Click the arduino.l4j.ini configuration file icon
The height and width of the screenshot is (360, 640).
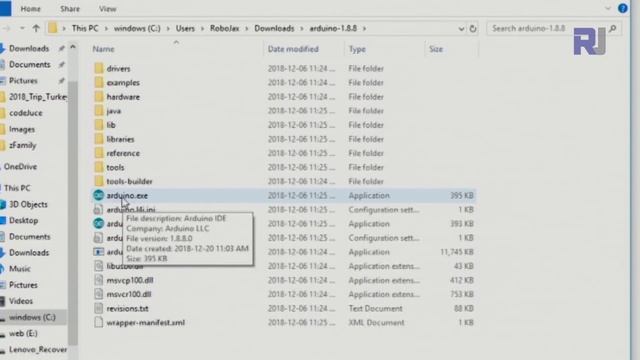pos(98,209)
